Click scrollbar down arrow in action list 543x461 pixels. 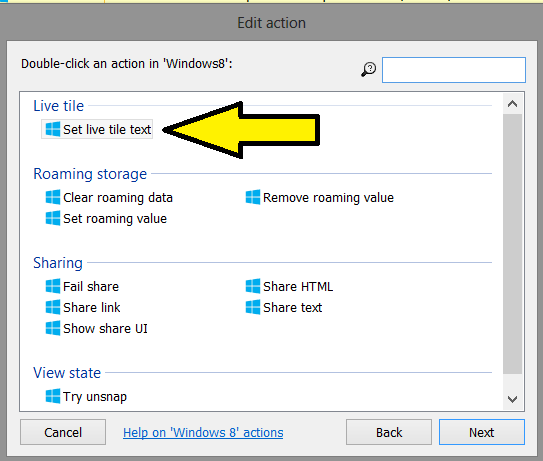click(x=513, y=399)
